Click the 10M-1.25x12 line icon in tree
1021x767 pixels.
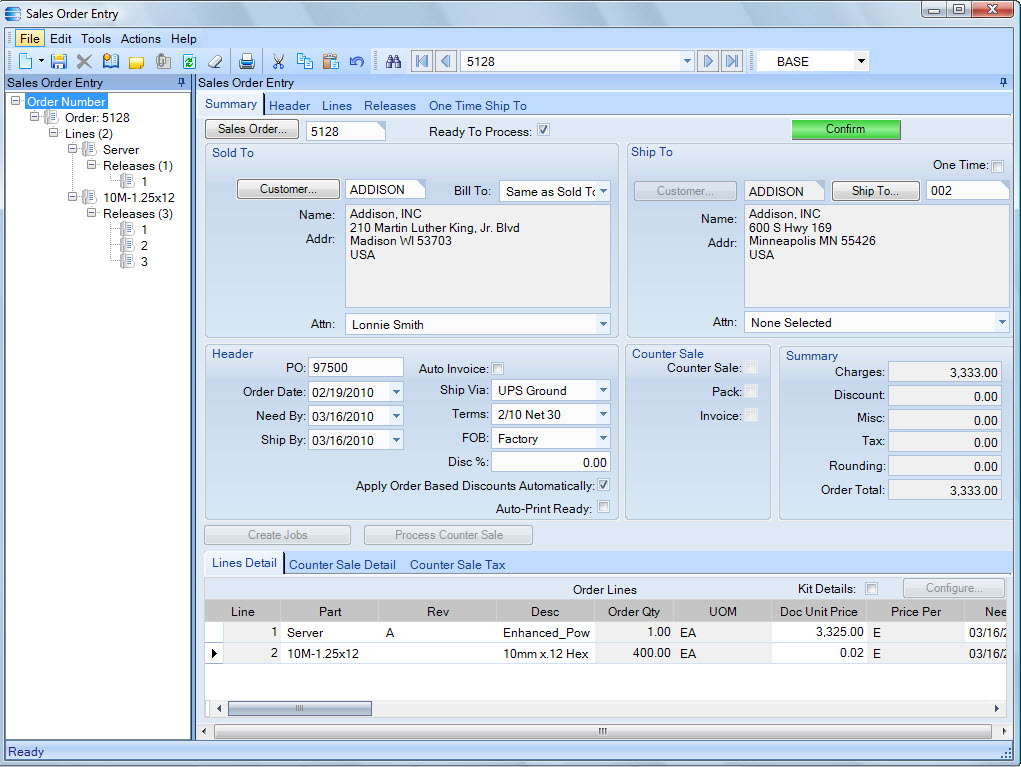[x=89, y=197]
